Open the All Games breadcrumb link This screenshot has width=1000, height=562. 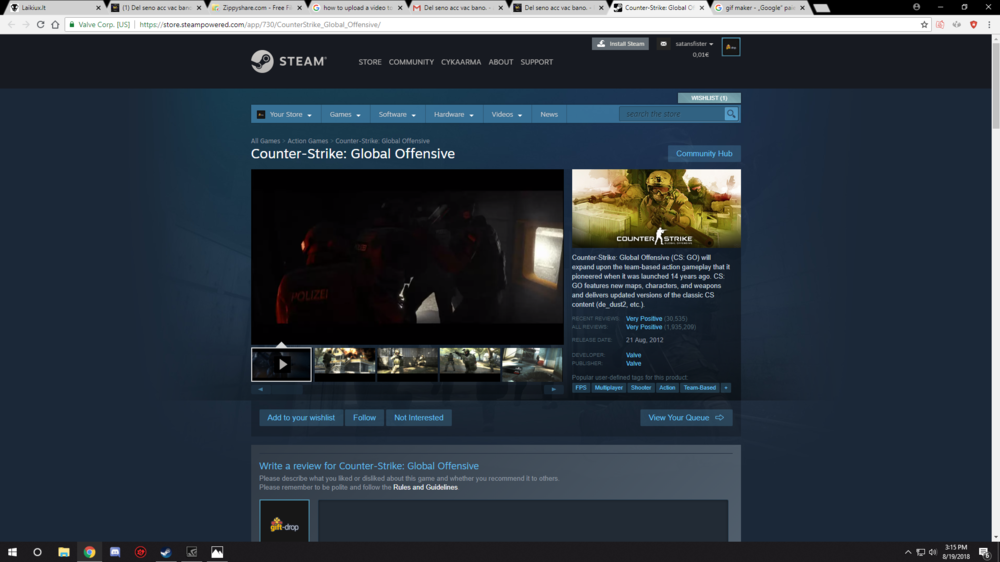[265, 141]
